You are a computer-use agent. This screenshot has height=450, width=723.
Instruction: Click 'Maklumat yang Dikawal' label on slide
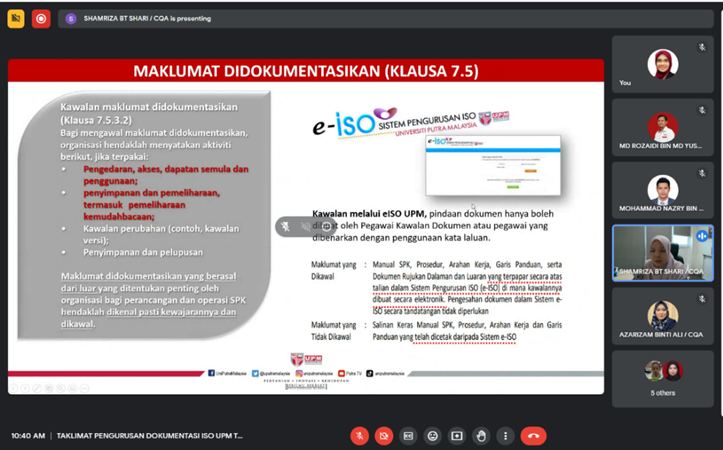point(334,270)
